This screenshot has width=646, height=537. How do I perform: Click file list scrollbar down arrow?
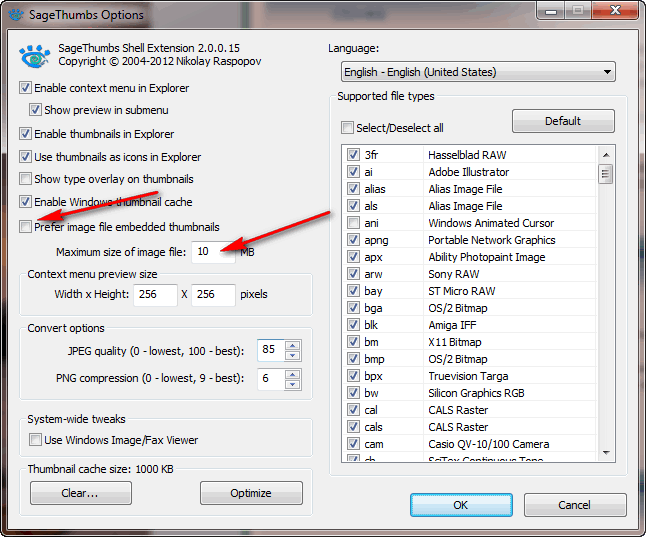pos(606,453)
